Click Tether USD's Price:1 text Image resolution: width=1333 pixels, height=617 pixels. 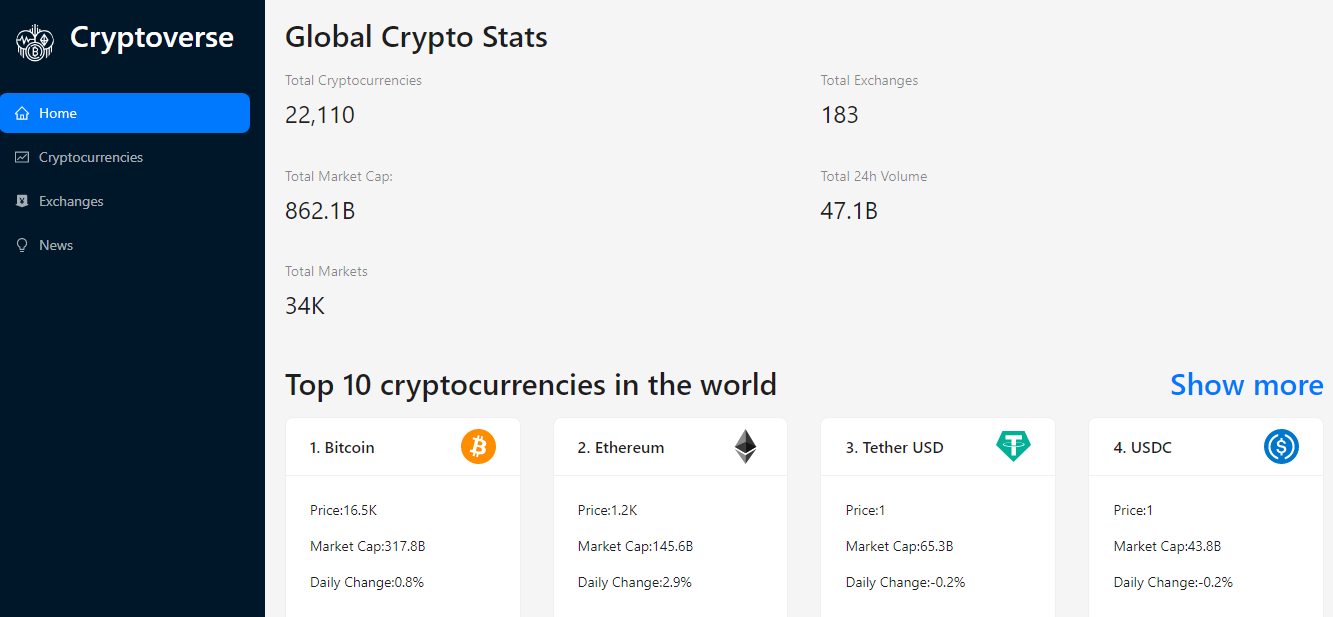[866, 510]
